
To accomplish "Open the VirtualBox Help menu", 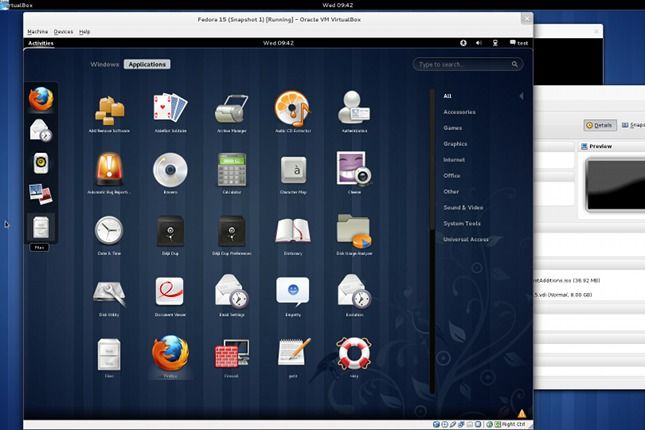I will [x=84, y=32].
